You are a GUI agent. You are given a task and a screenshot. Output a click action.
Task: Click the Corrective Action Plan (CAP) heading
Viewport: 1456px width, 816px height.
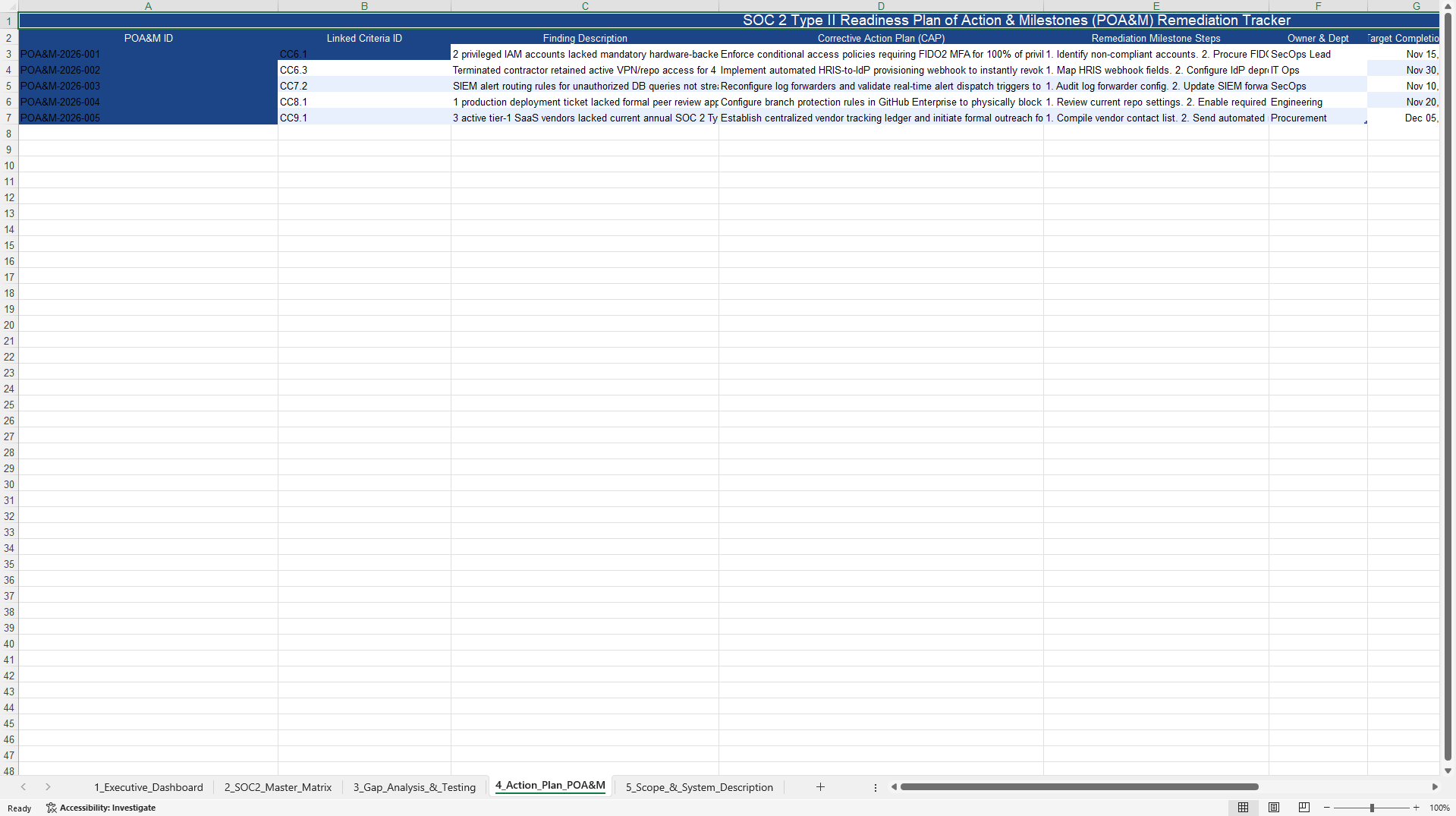coord(881,38)
